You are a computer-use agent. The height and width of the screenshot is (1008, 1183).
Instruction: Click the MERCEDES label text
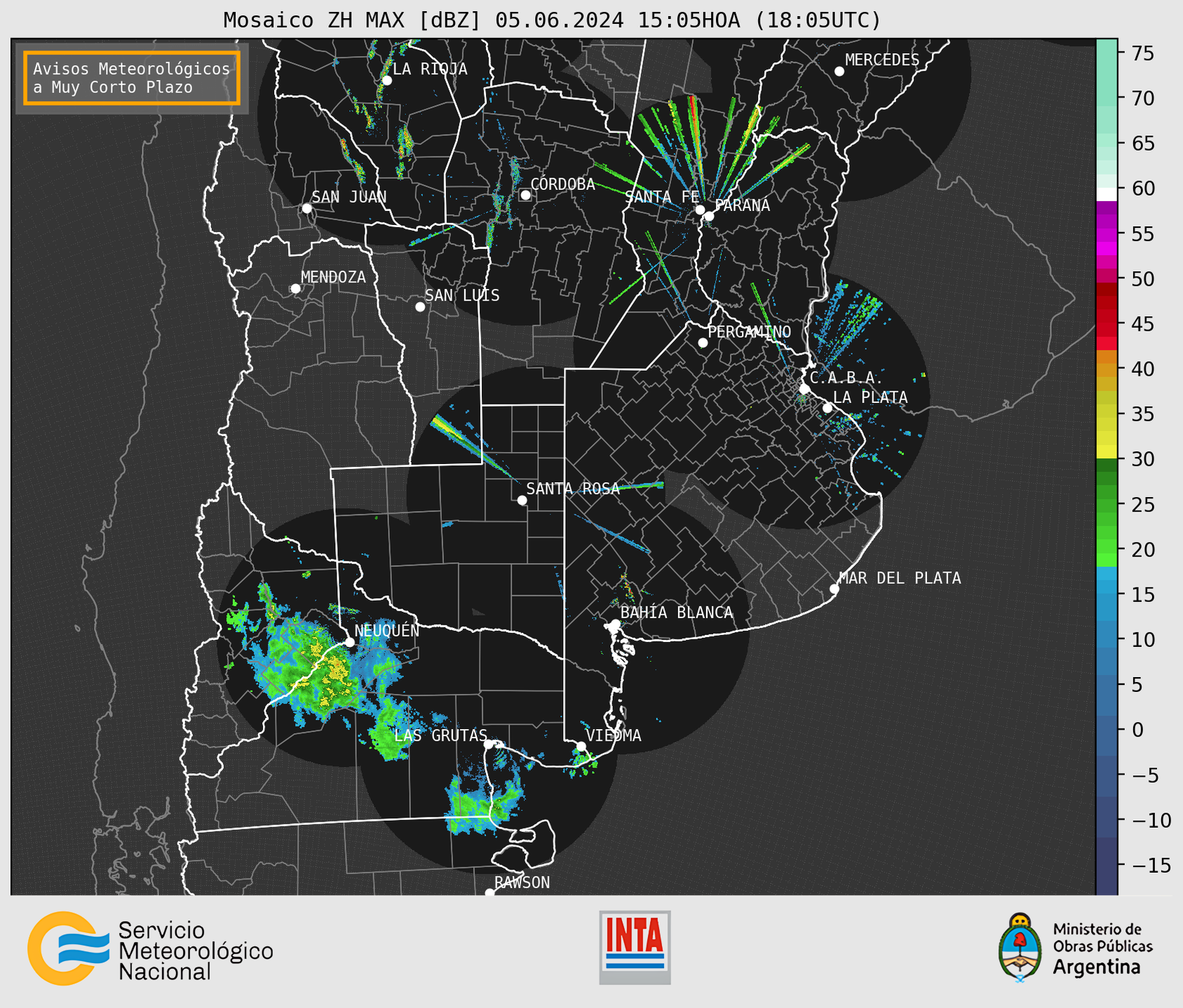(882, 60)
